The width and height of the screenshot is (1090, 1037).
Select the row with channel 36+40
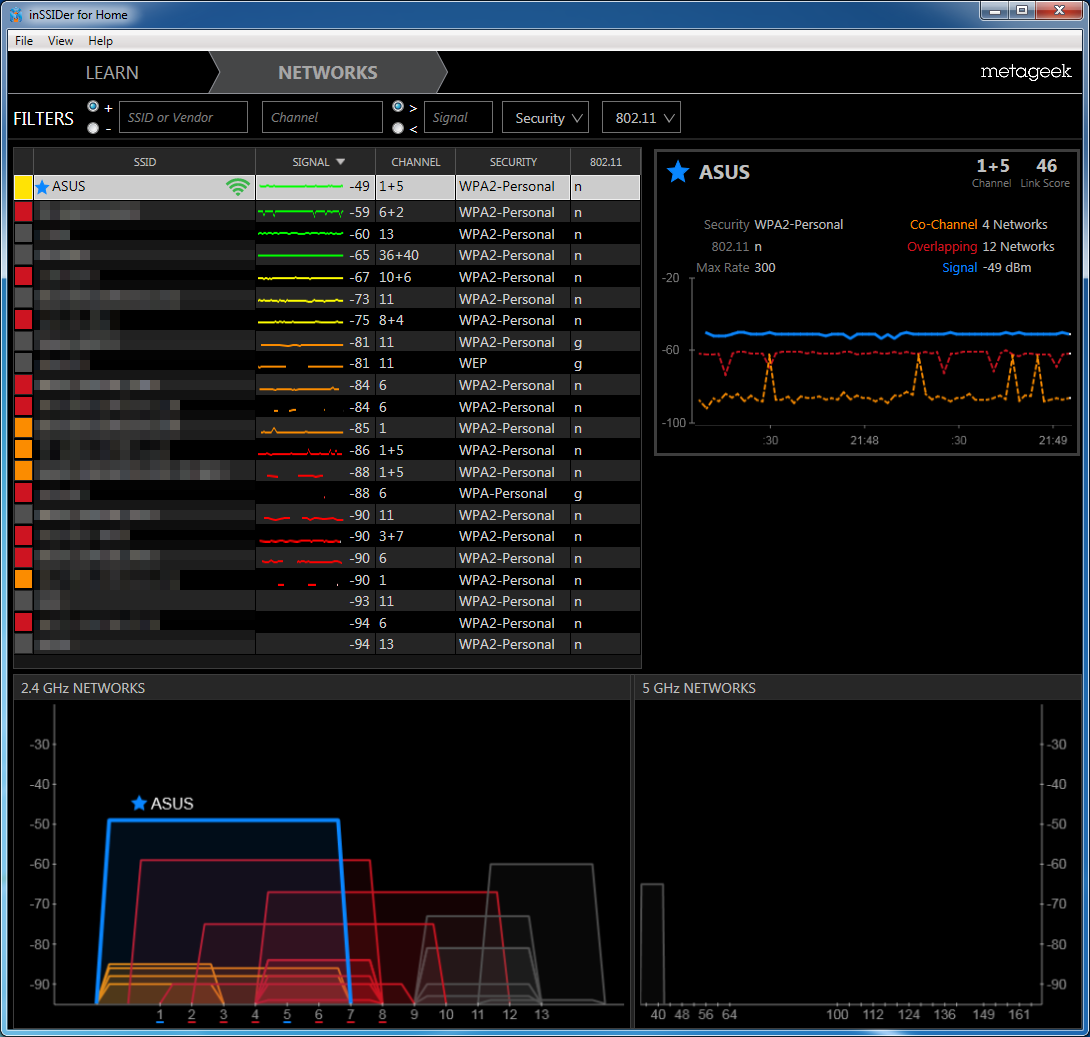327,255
